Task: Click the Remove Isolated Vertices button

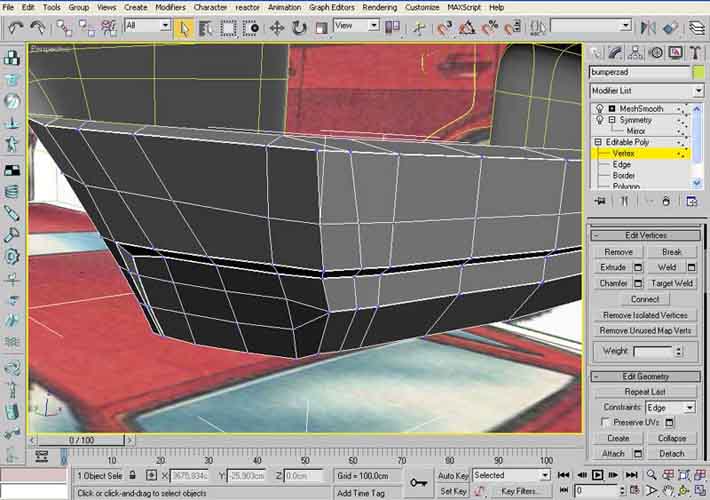Action: 645,315
